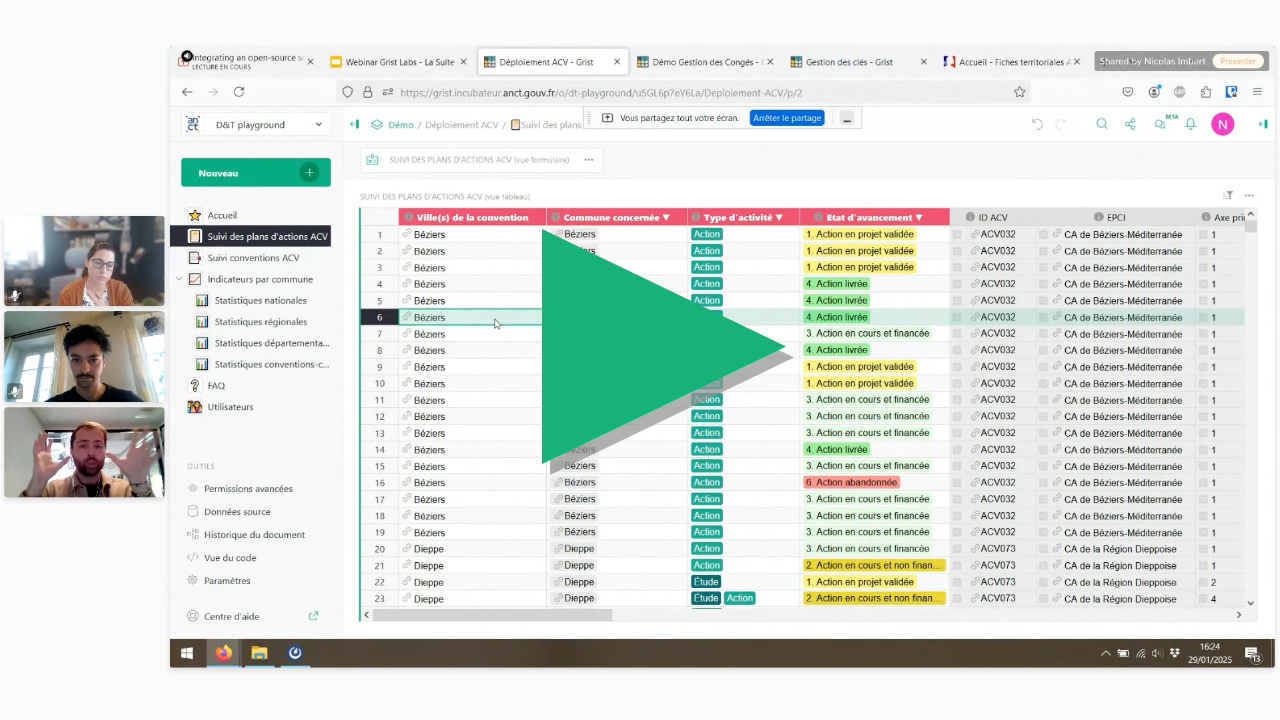The width and height of the screenshot is (1280, 720).
Task: Open the taskbar notification center icon
Action: click(1253, 654)
